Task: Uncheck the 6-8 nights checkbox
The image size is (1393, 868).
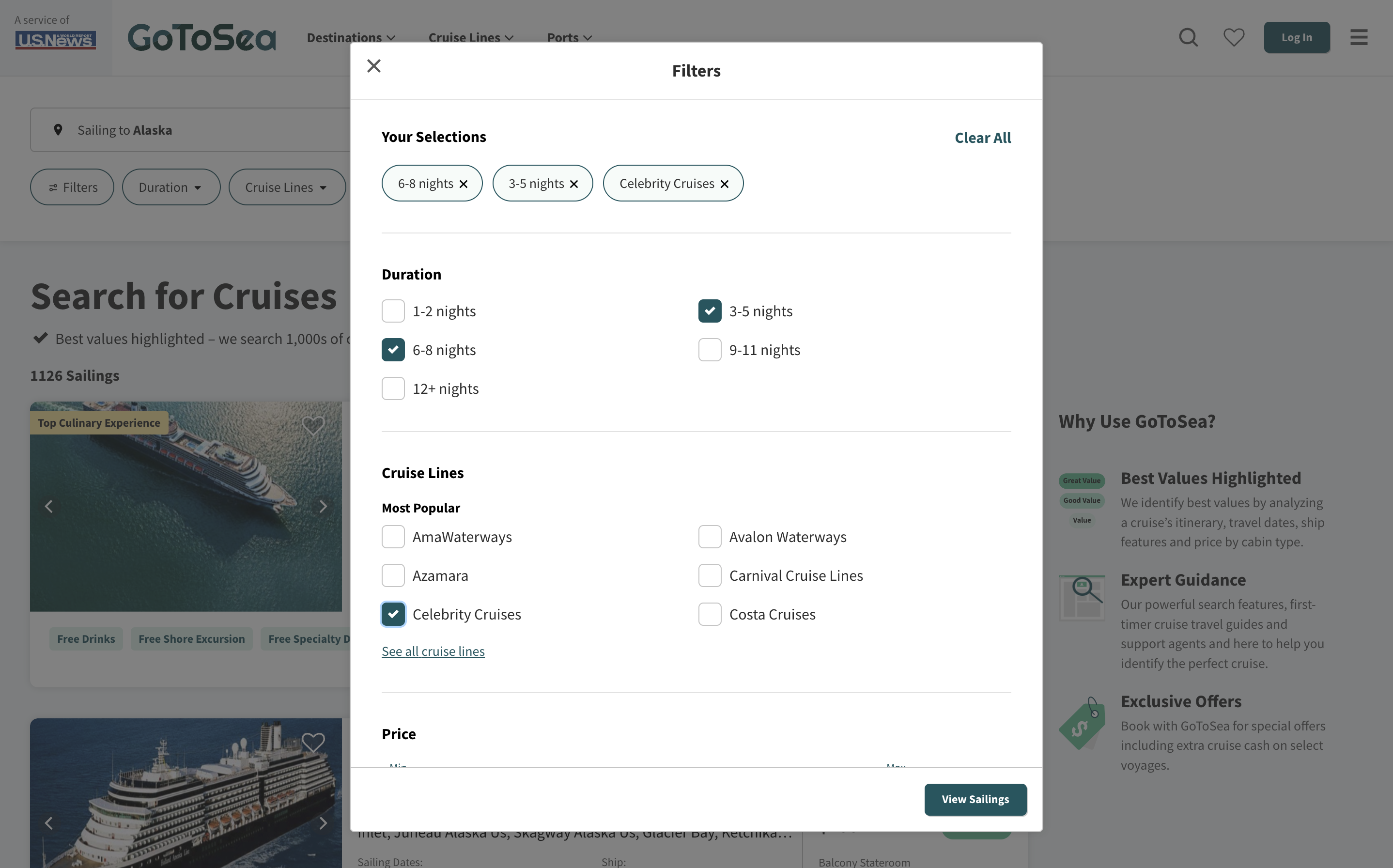Action: (393, 350)
